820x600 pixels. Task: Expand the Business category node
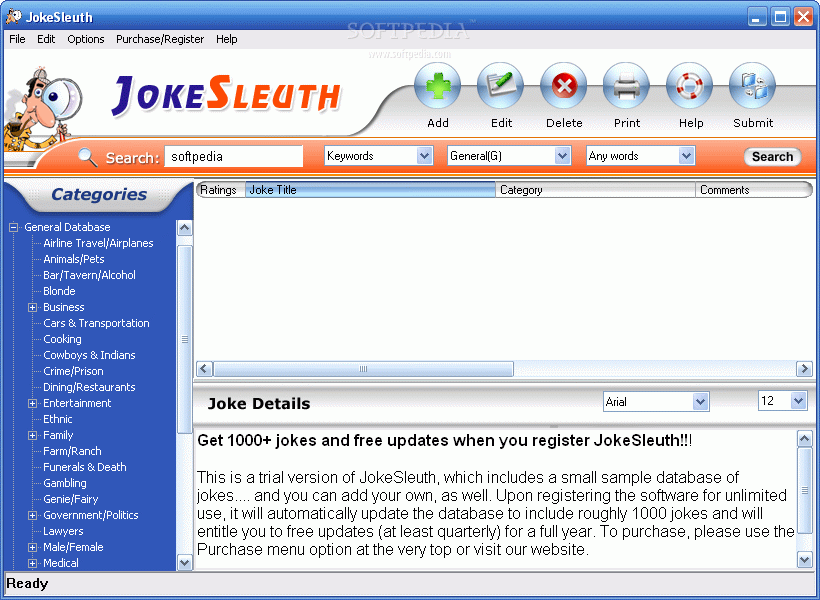(x=32, y=307)
